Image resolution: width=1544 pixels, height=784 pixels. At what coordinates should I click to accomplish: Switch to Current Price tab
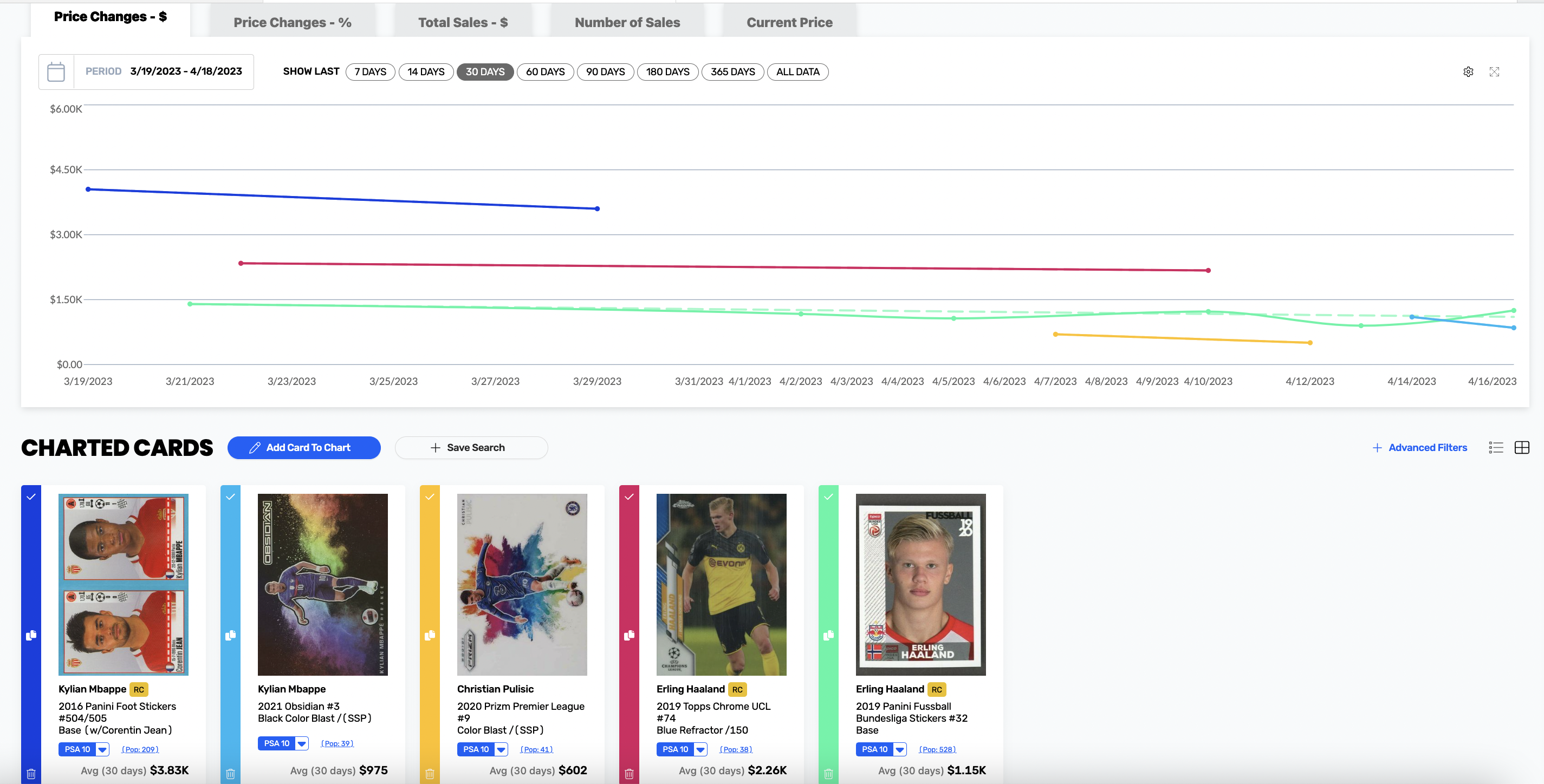(789, 23)
